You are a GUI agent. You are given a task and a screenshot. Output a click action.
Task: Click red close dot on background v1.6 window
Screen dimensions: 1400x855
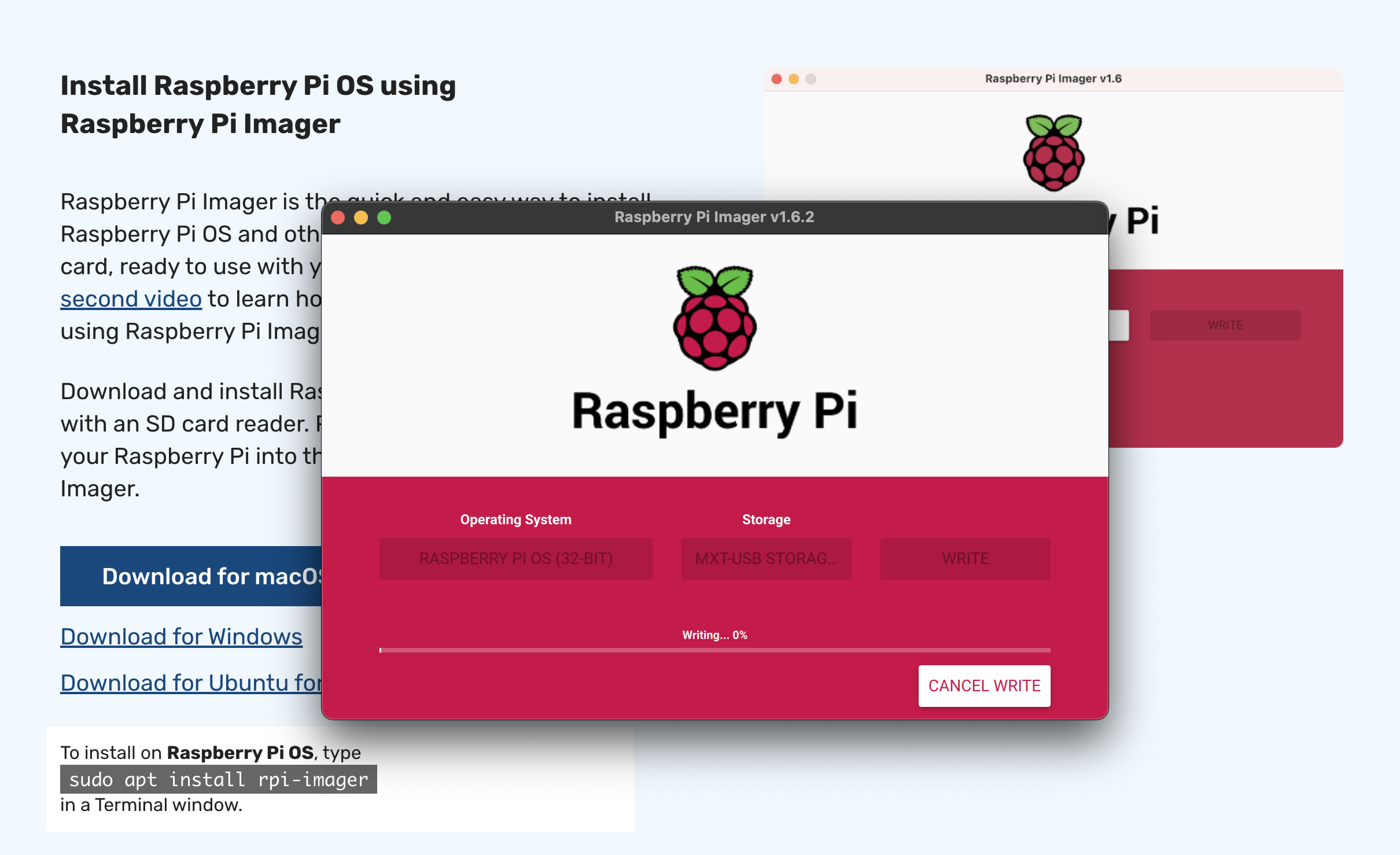coord(777,79)
